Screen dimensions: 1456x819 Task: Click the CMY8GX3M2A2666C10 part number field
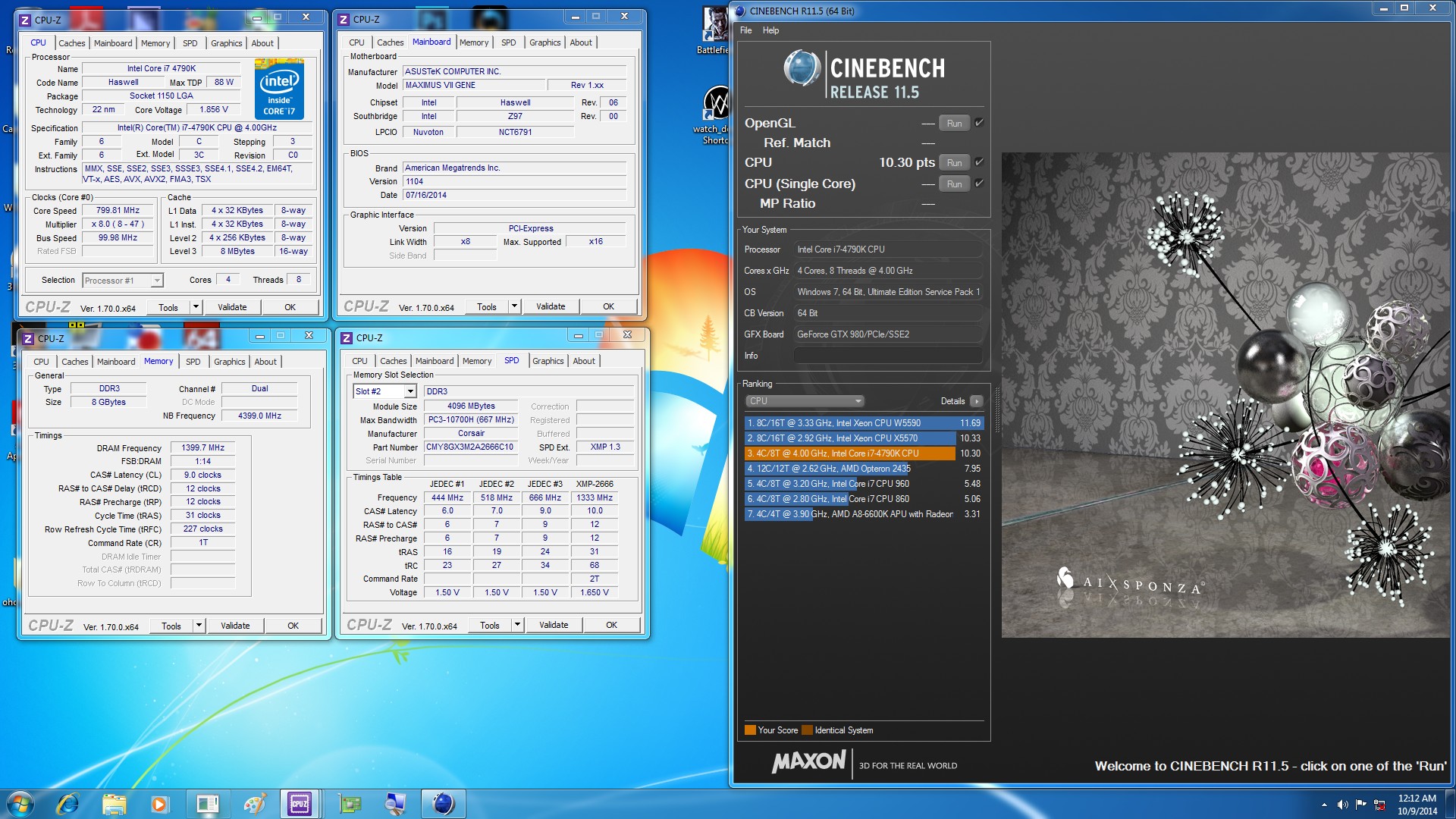click(470, 447)
